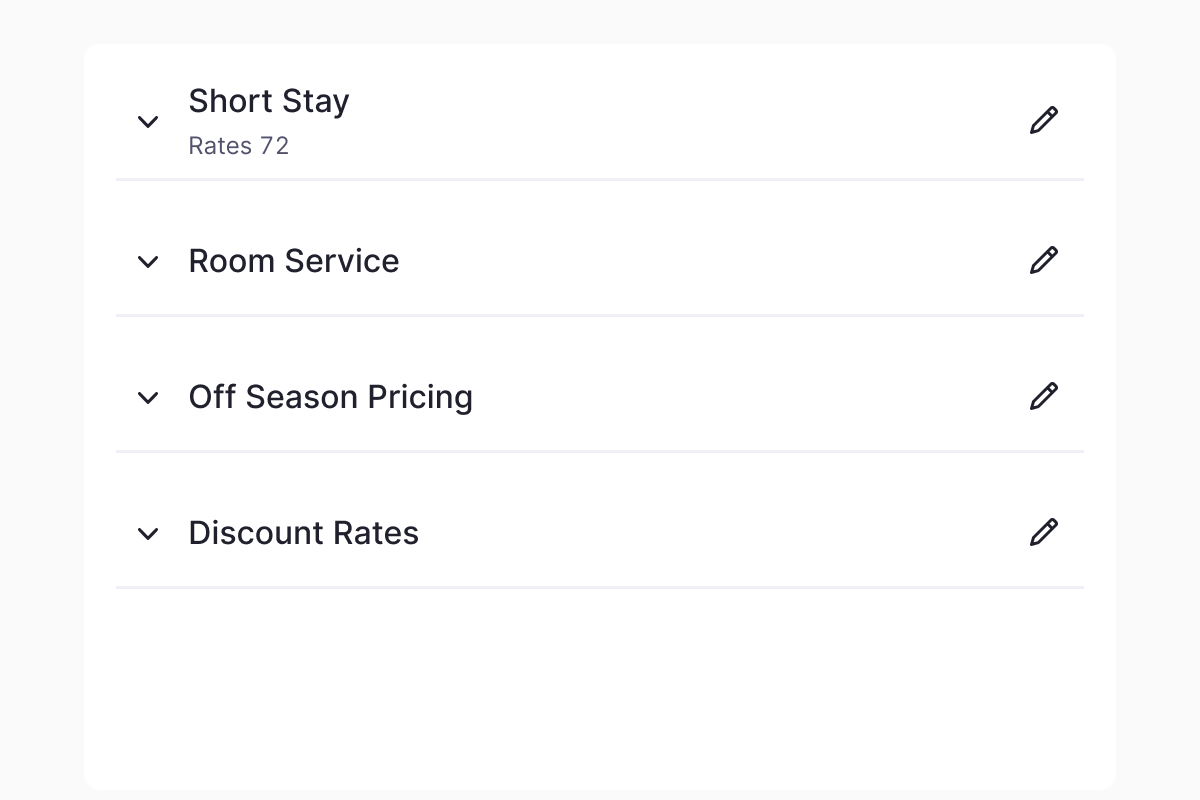This screenshot has width=1200, height=800.
Task: Collapse the Discount Rates chevron
Action: point(148,534)
